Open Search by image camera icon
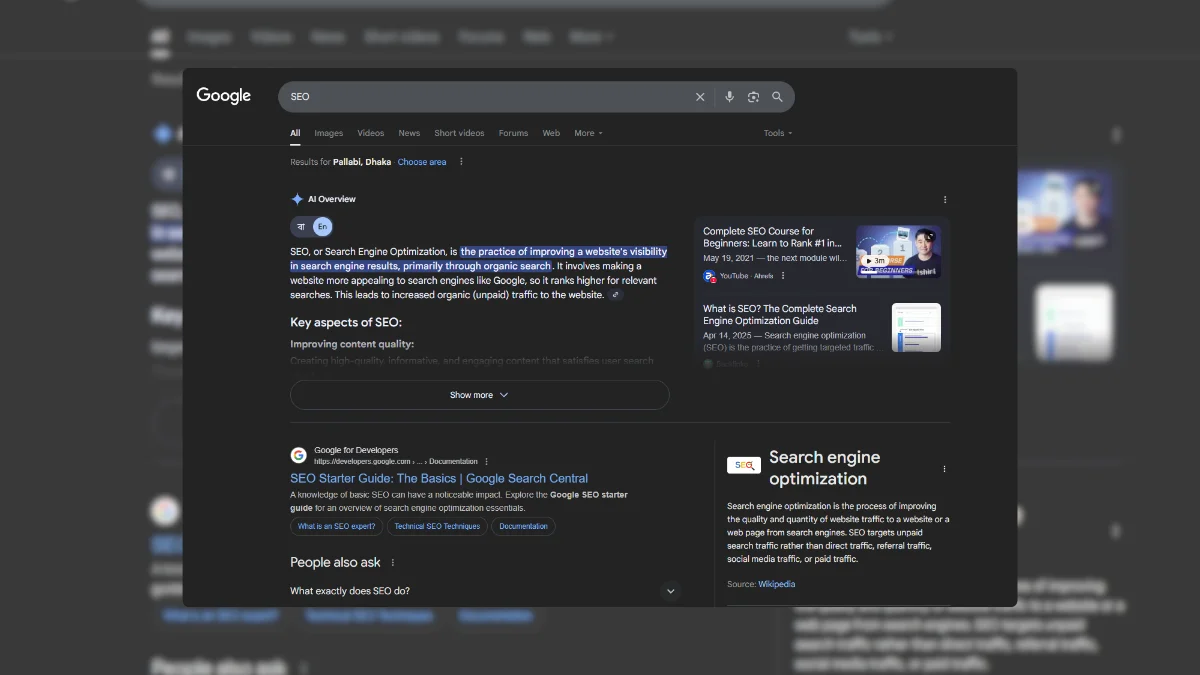The image size is (1200, 675). [753, 97]
